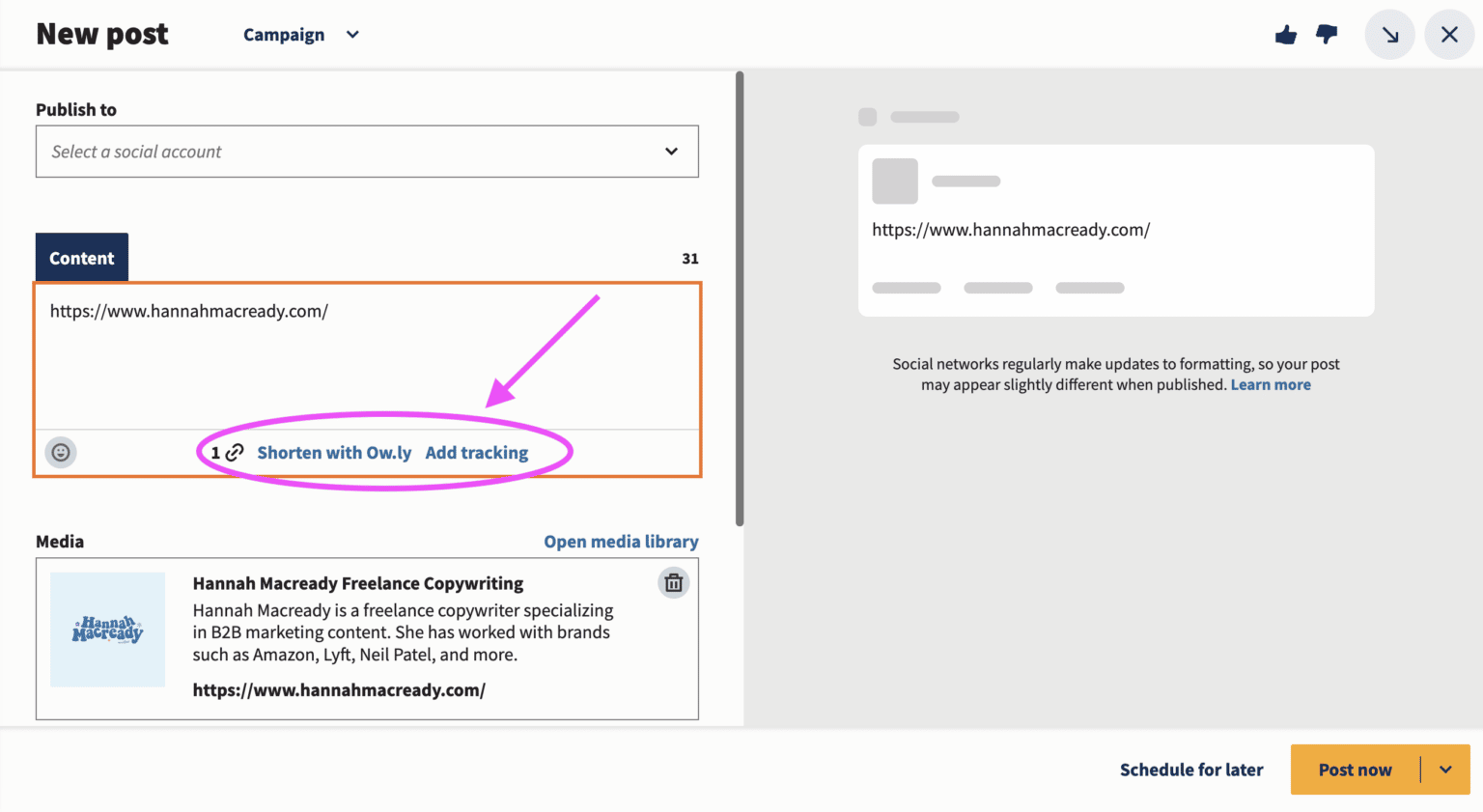Open the Campaign dropdown
Image resolution: width=1483 pixels, height=812 pixels.
[x=301, y=35]
